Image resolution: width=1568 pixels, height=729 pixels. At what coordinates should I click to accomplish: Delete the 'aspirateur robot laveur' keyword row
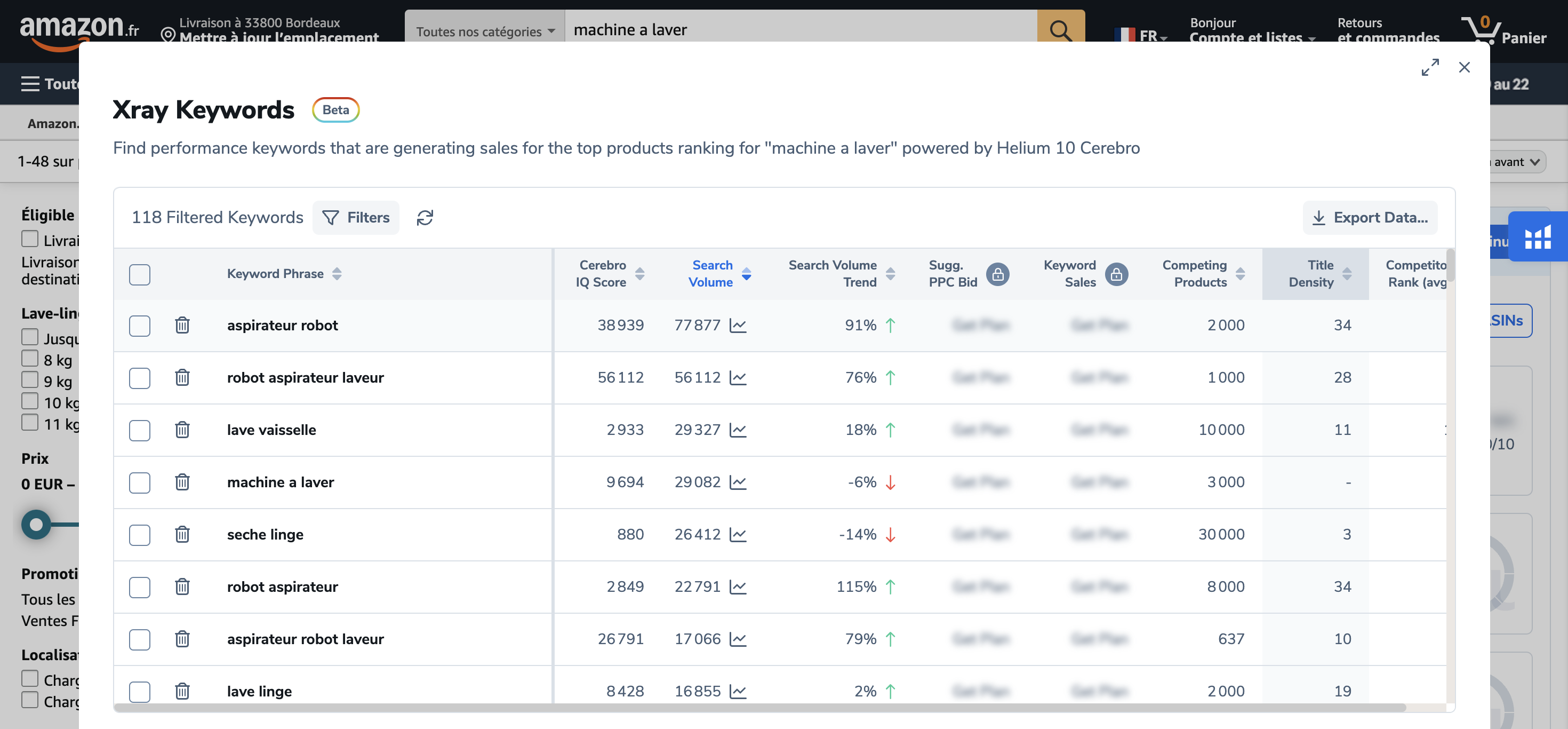pyautogui.click(x=182, y=639)
